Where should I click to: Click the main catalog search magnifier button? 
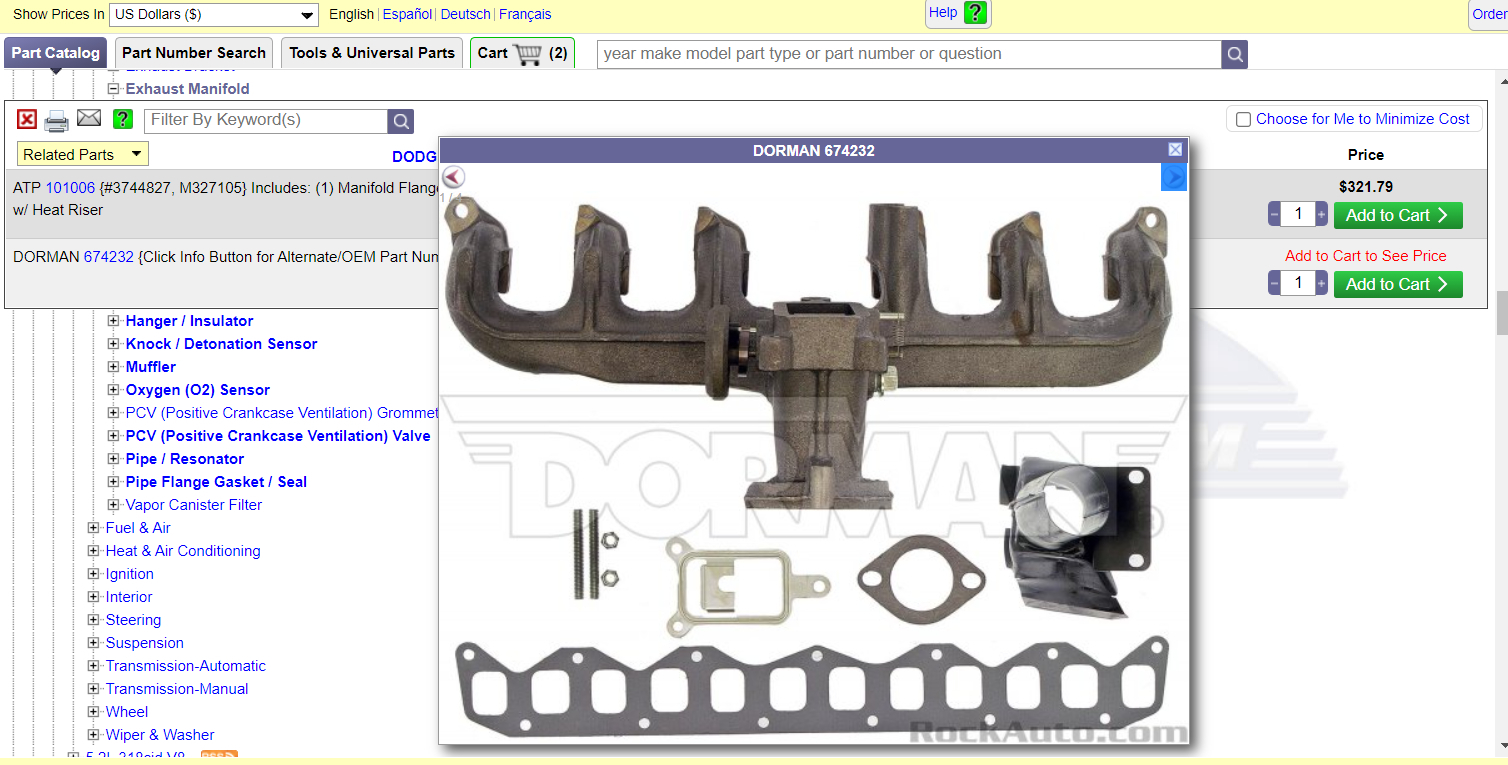pos(1235,54)
